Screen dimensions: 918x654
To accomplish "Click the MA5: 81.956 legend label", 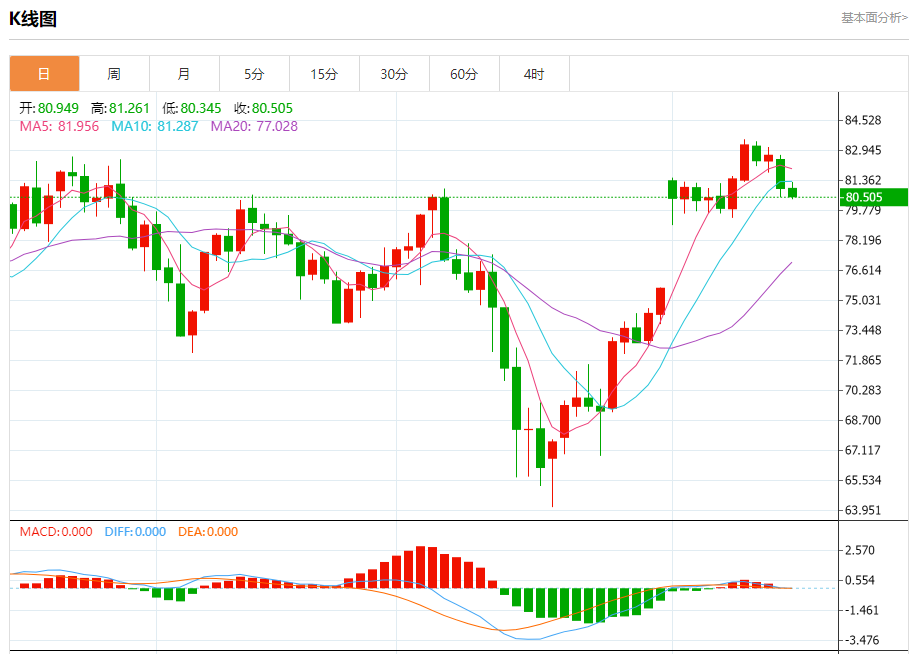I will [x=59, y=126].
